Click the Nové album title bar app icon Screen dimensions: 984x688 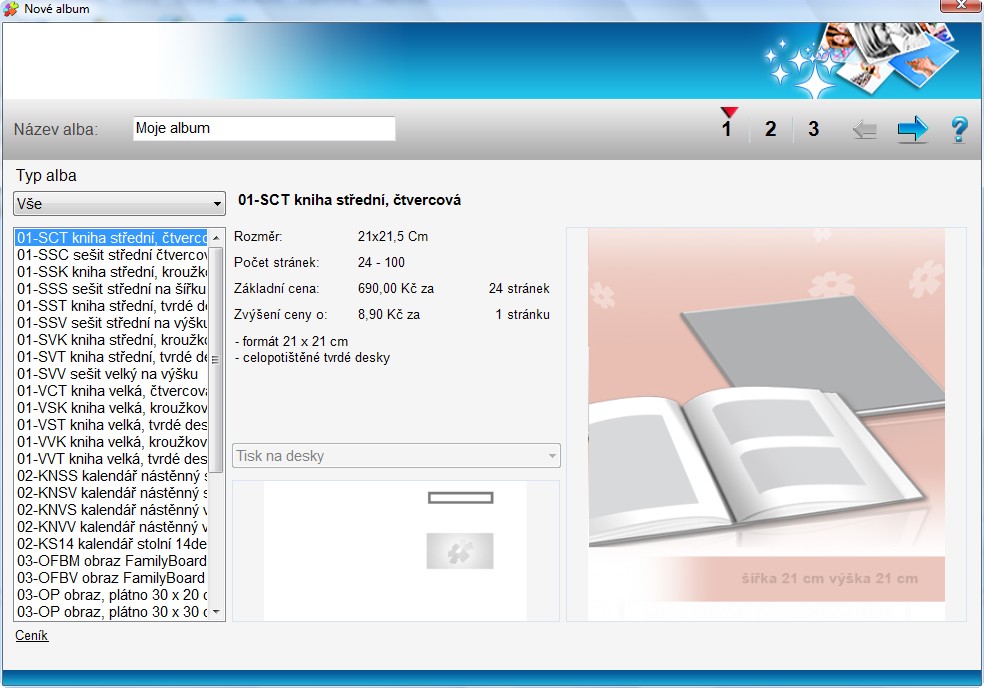point(11,9)
